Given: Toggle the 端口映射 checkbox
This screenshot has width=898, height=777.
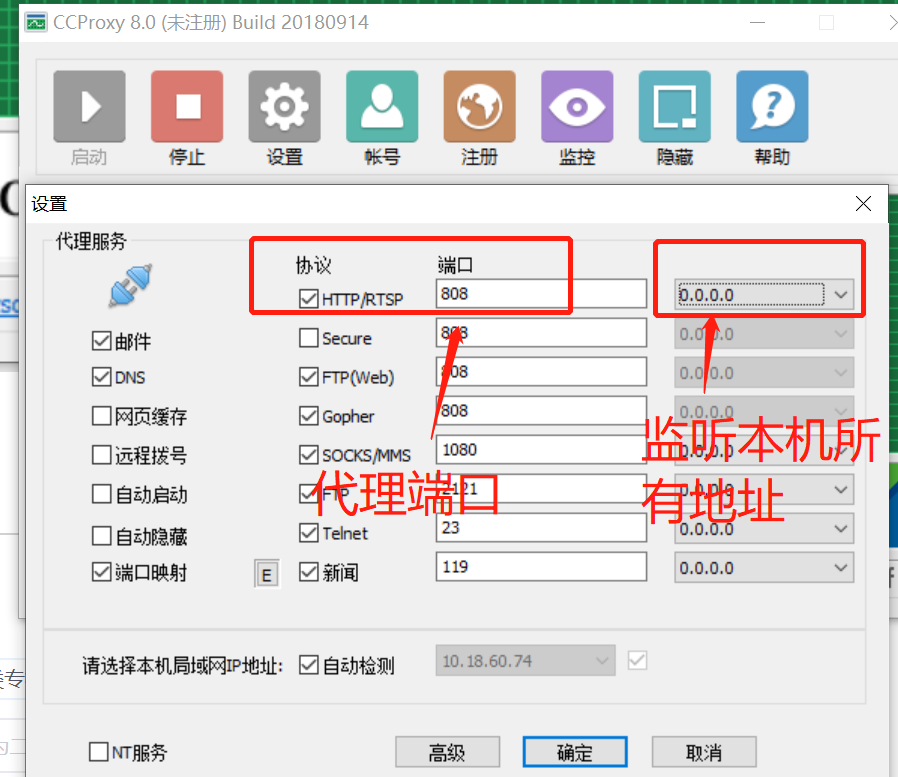Looking at the screenshot, I should pos(101,571).
